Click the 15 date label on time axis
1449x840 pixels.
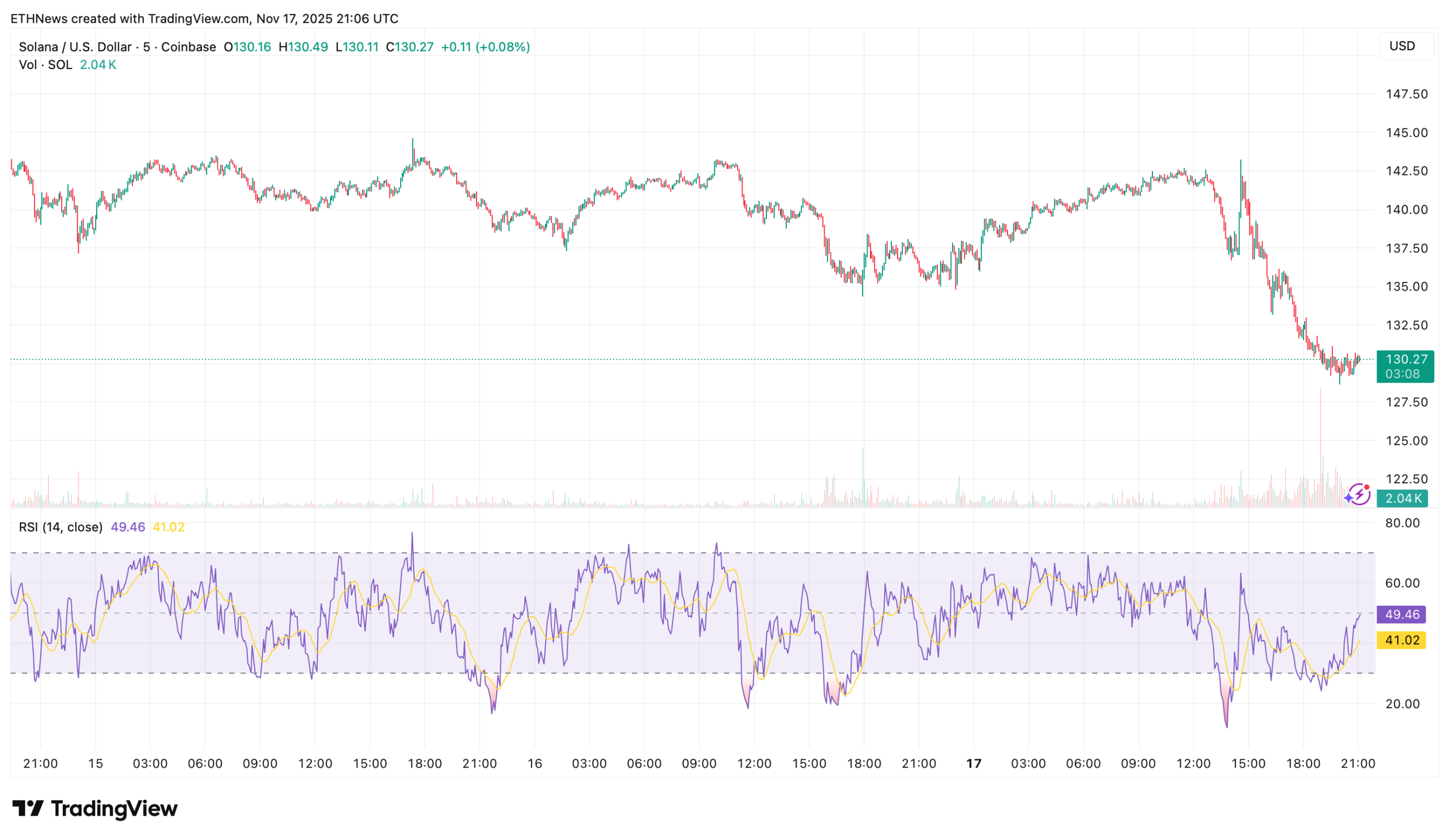pyautogui.click(x=96, y=764)
